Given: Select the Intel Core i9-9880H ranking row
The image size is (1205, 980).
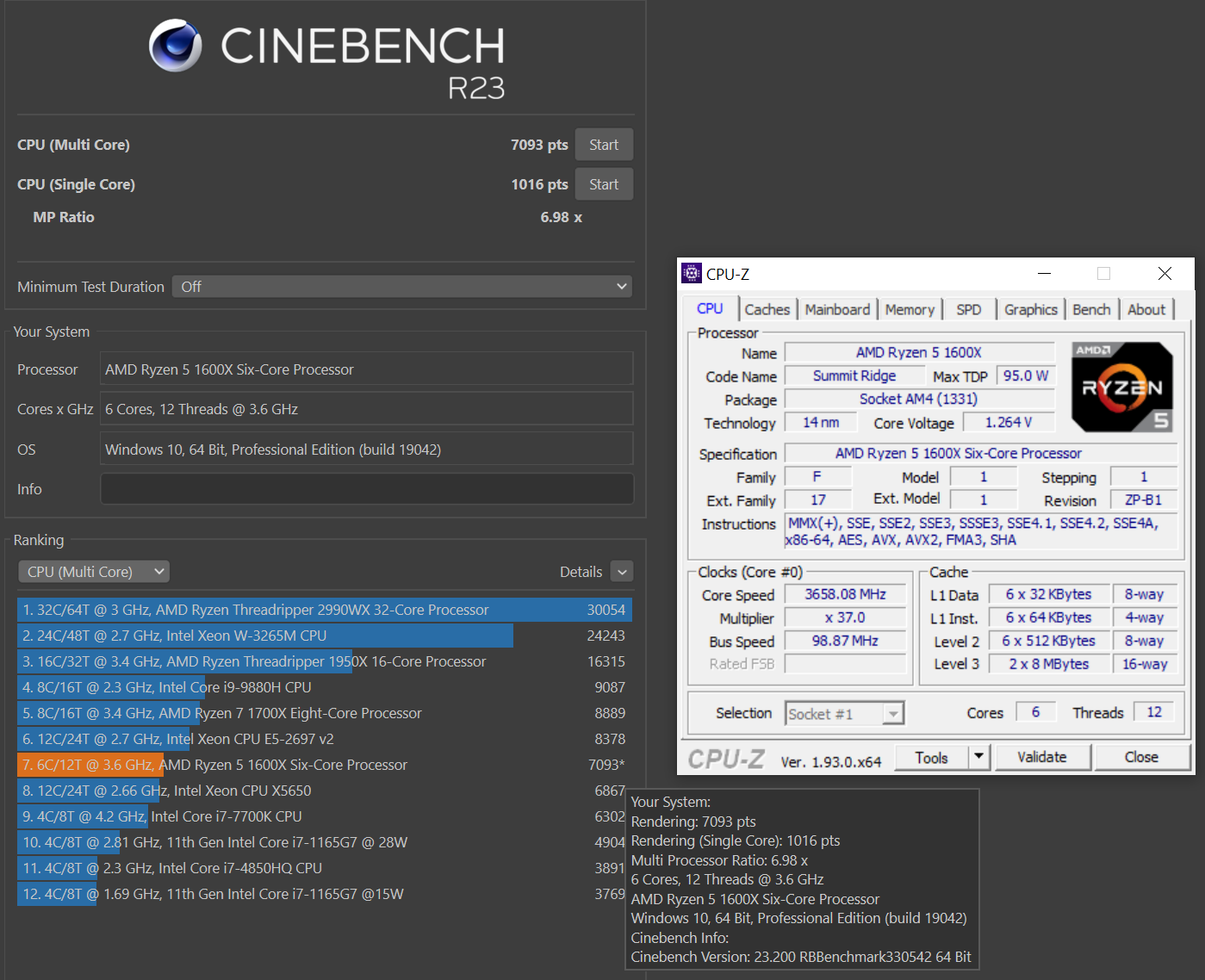Looking at the screenshot, I should [x=325, y=687].
